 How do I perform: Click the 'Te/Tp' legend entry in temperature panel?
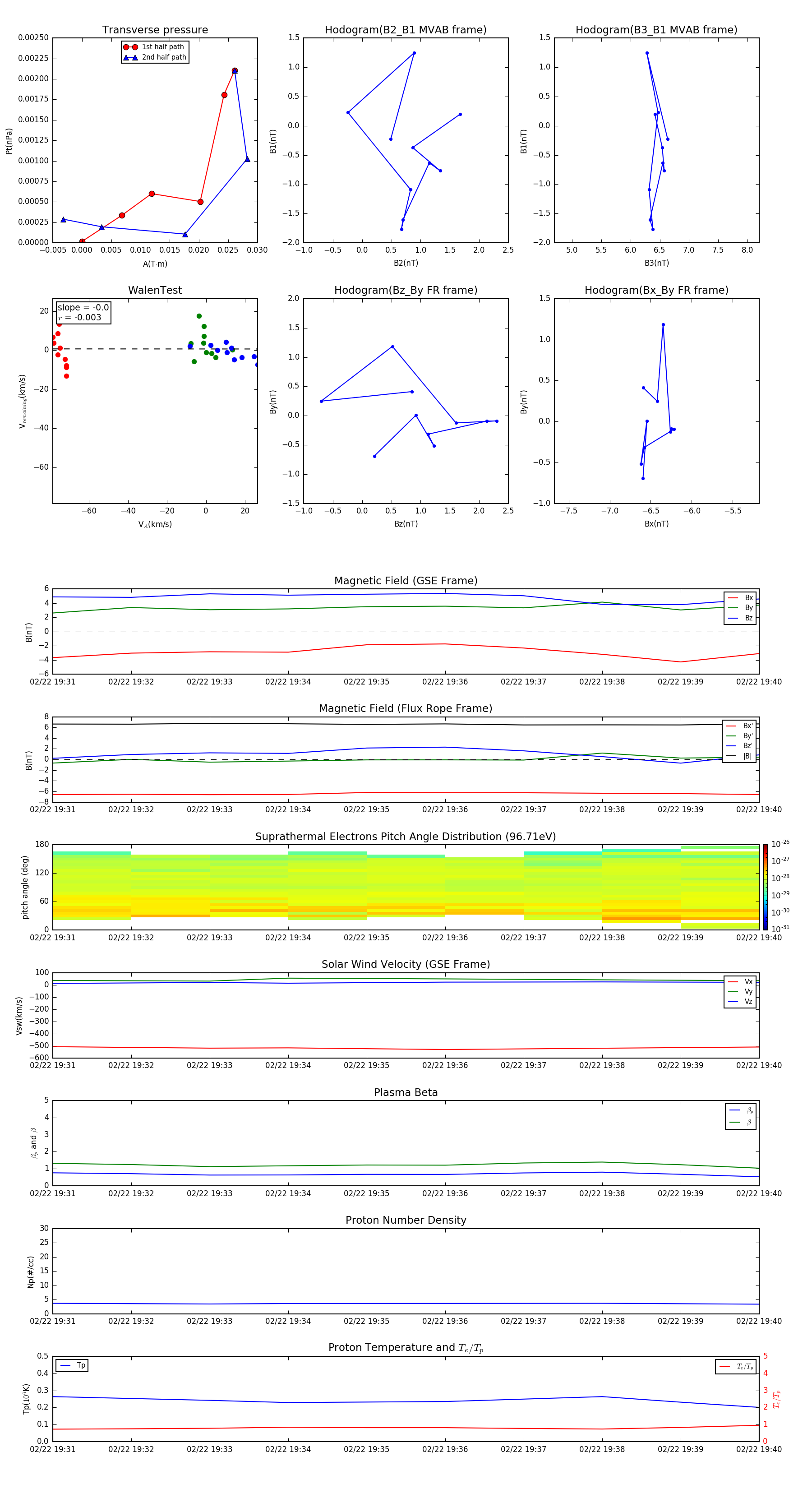pos(736,1366)
